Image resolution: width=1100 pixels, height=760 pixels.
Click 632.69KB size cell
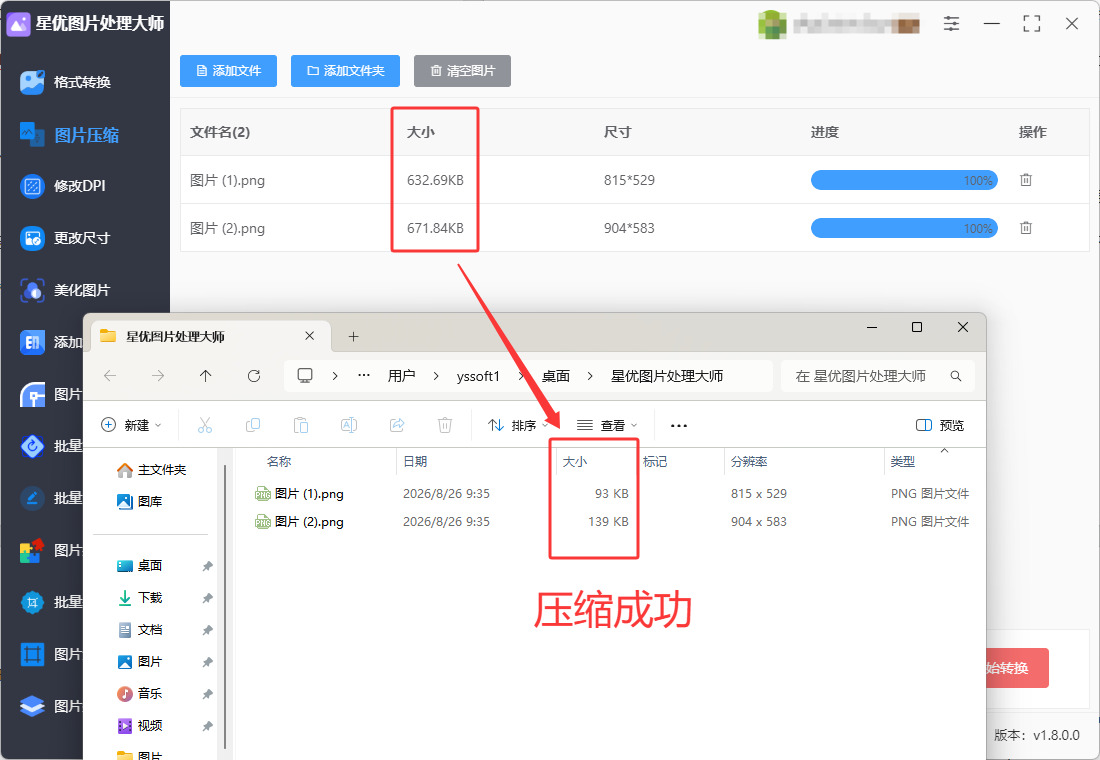click(x=435, y=180)
